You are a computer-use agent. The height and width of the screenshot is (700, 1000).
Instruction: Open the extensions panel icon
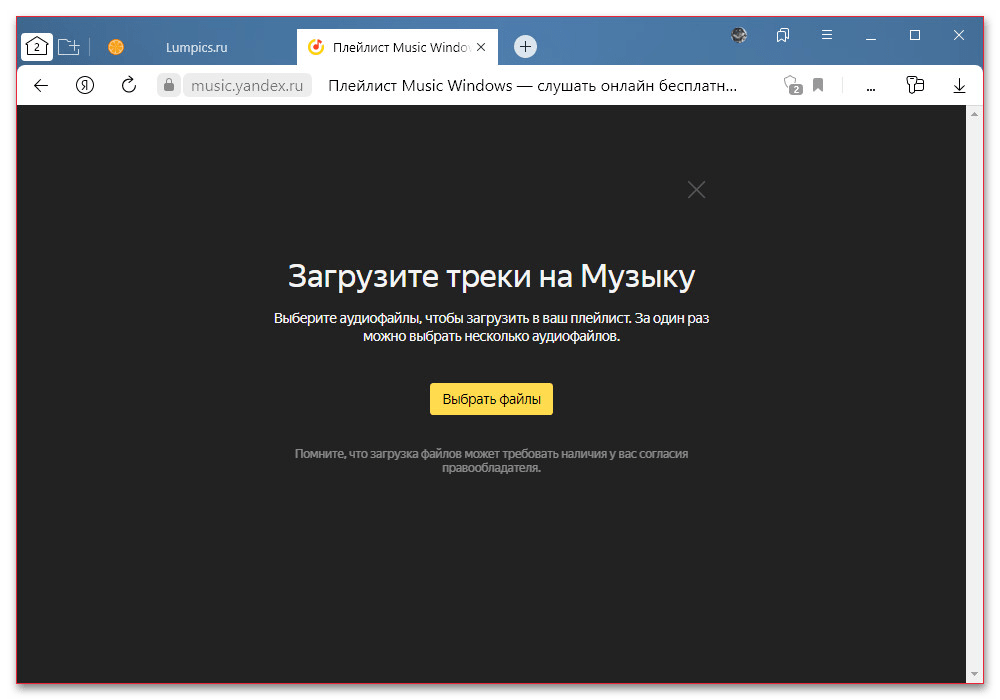pos(914,86)
